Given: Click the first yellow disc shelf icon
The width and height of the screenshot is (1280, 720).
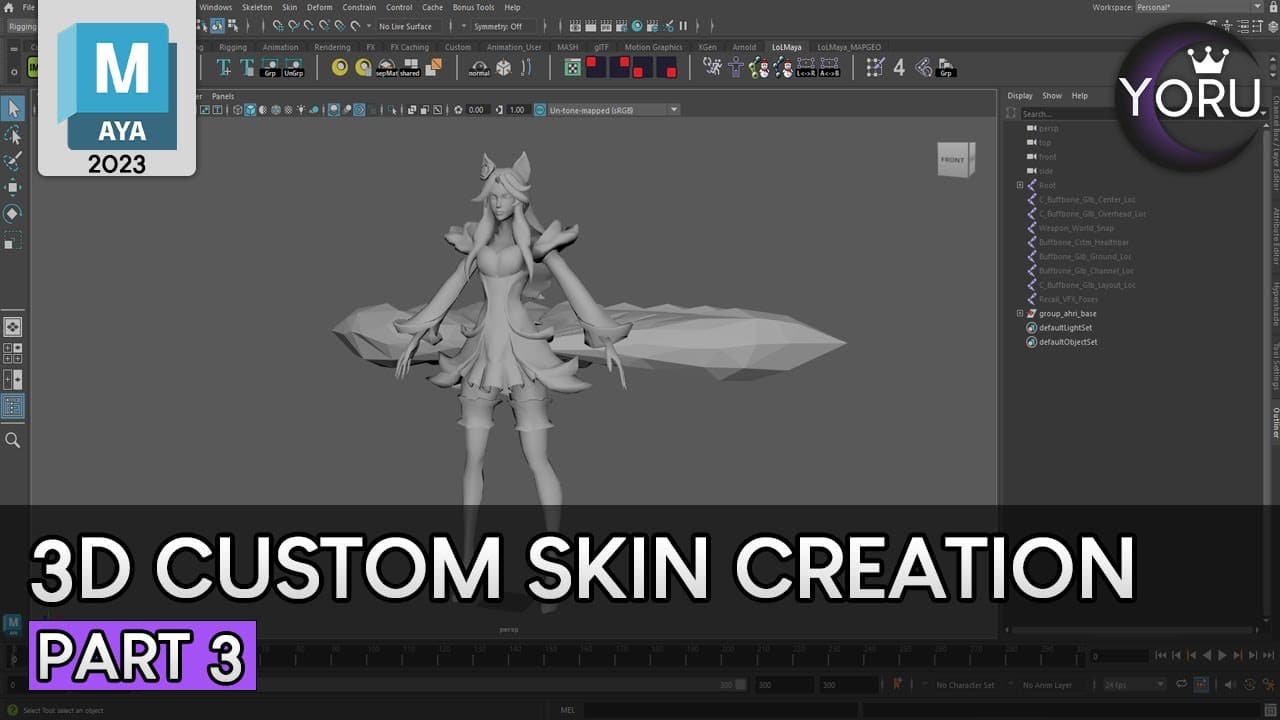Looking at the screenshot, I should tap(340, 67).
